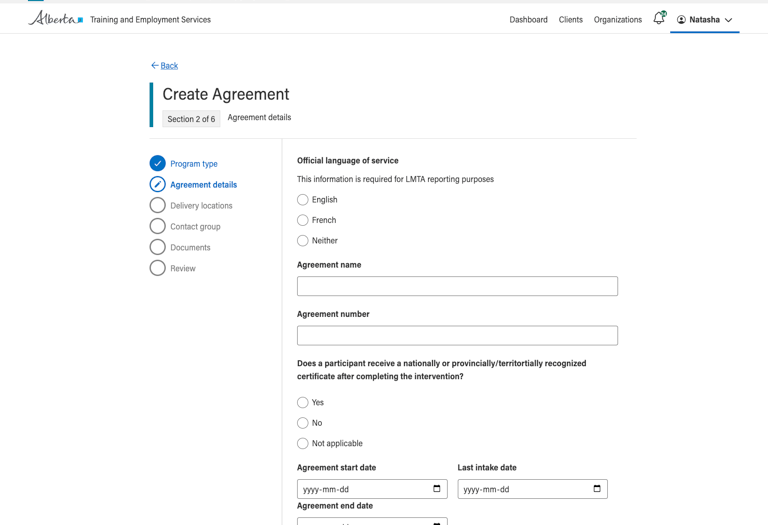Select the French radio option
Screen dimensions: 768x525
point(303,220)
